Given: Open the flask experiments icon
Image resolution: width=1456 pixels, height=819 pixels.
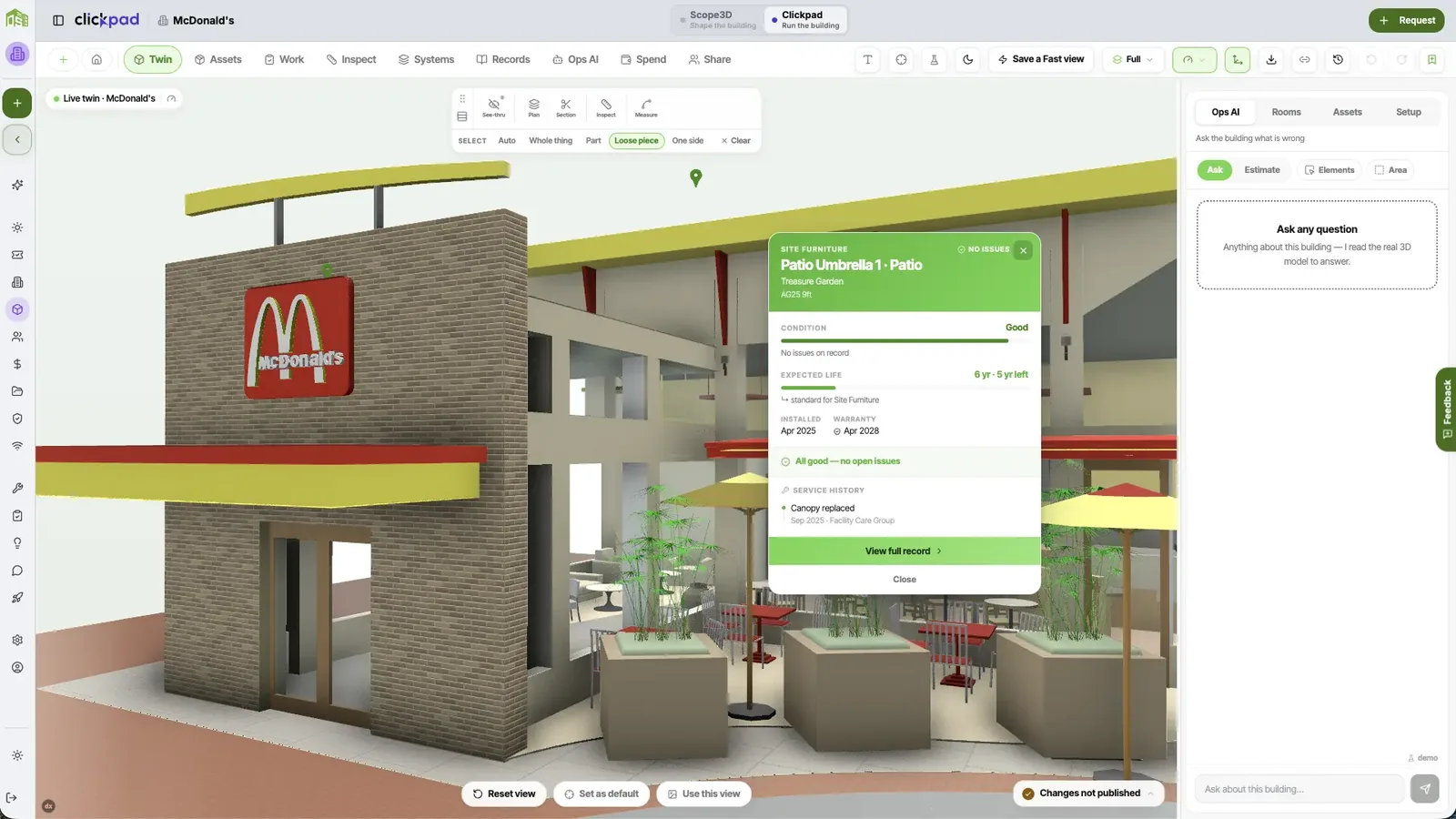Looking at the screenshot, I should click(935, 59).
